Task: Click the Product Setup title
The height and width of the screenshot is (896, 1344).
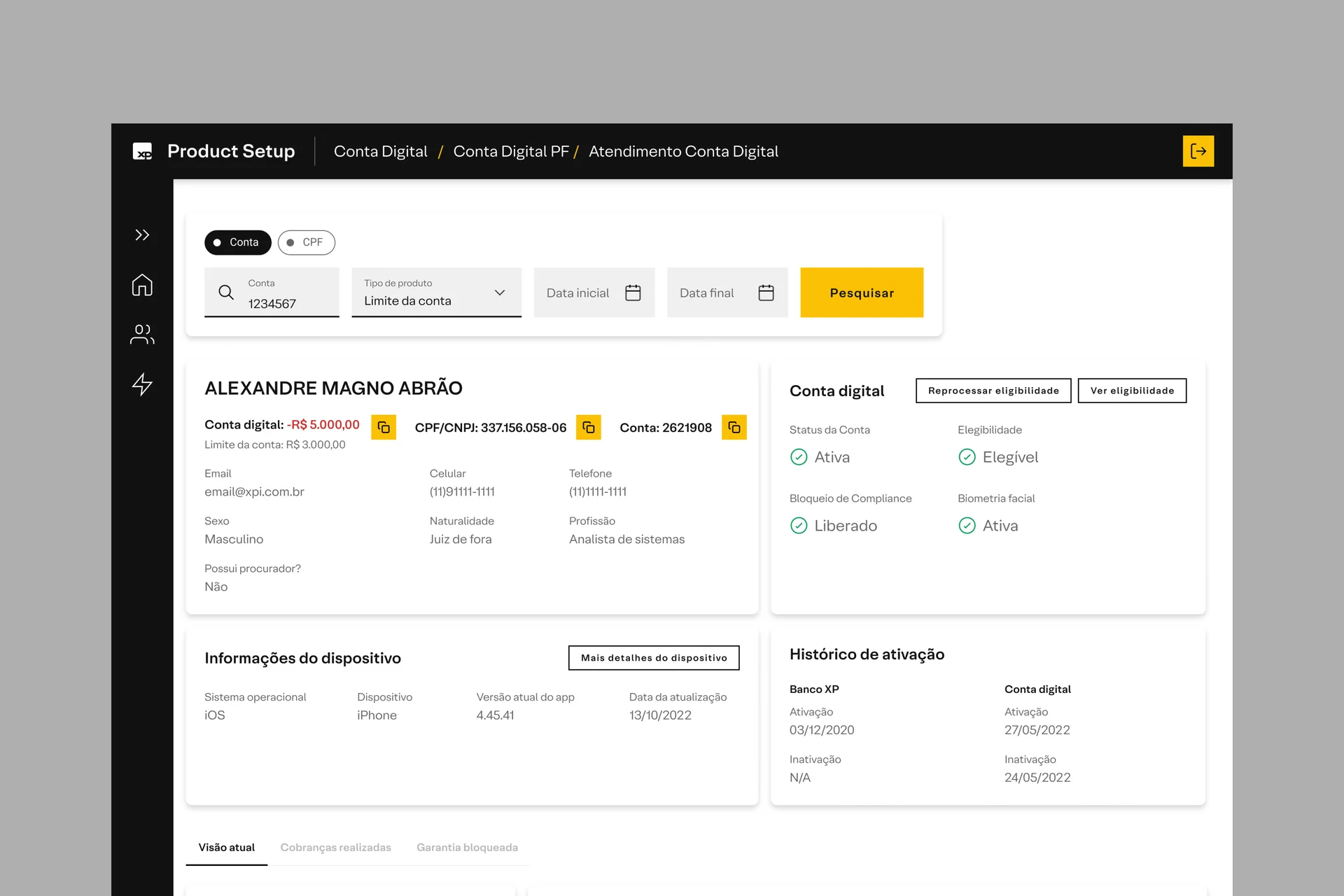Action: pyautogui.click(x=231, y=151)
